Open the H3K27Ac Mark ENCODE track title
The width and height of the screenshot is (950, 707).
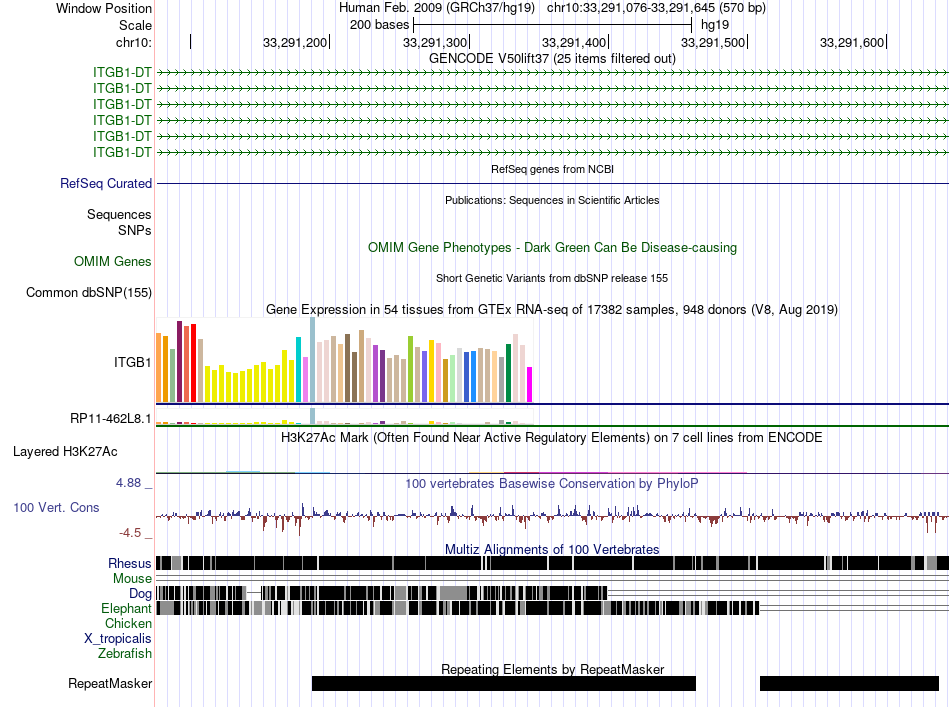tap(552, 437)
